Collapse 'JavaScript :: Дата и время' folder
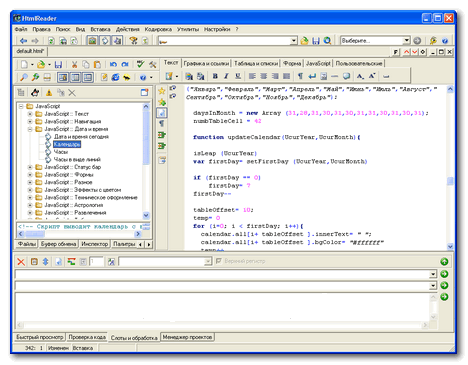The image size is (468, 365). [30, 129]
